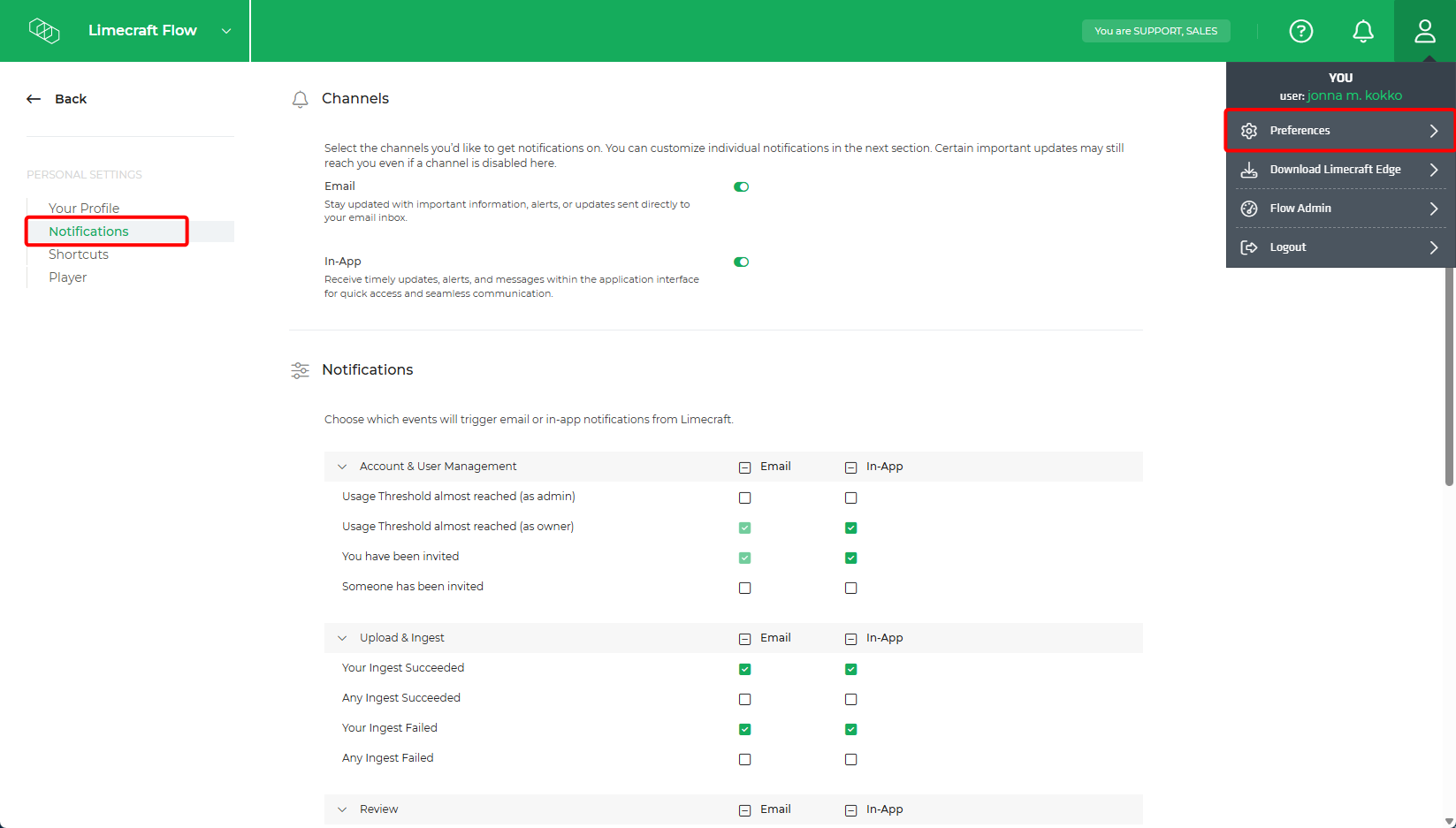This screenshot has width=1456, height=828.
Task: Click the Limecraft Flow logo icon
Action: (x=44, y=30)
